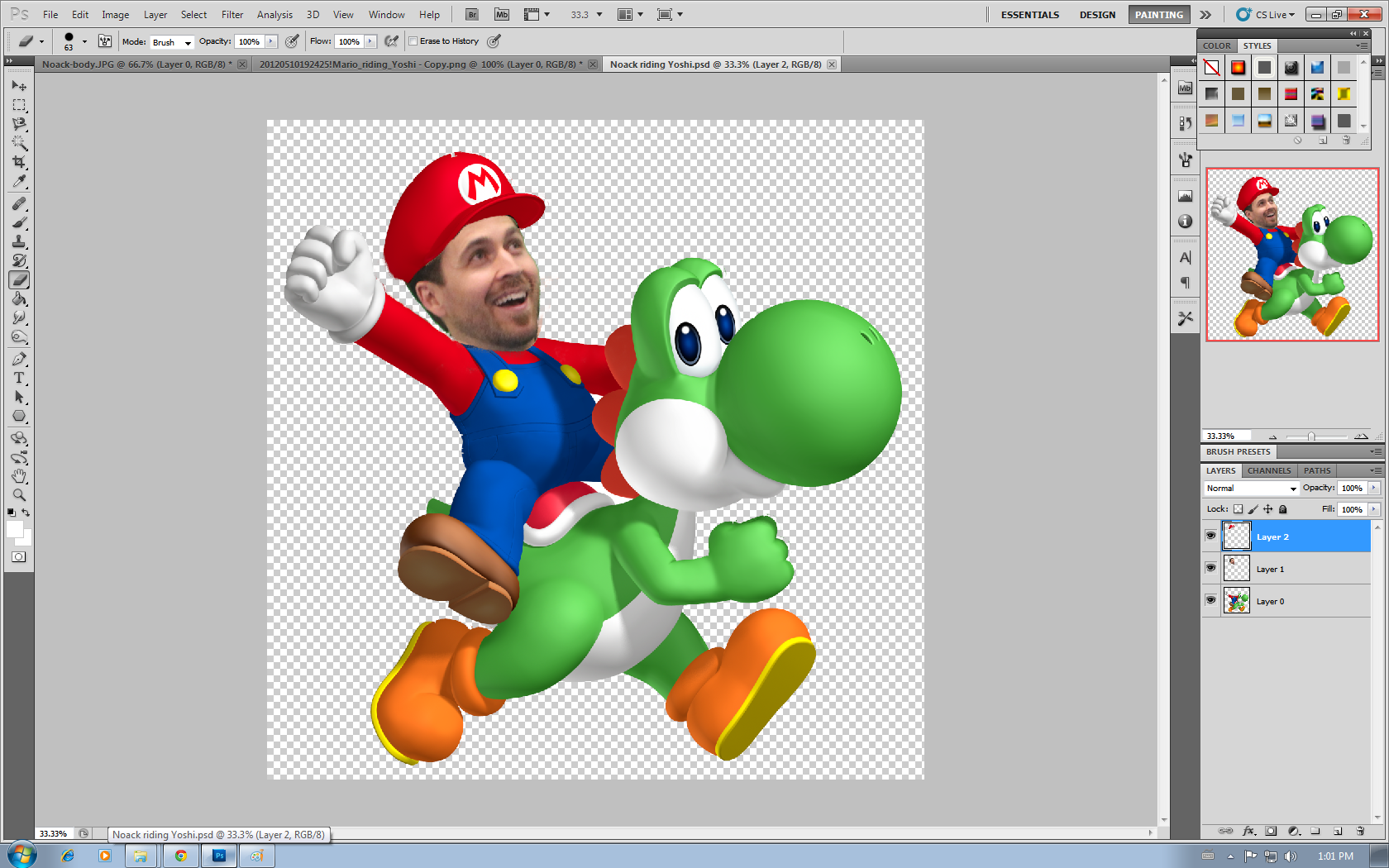The width and height of the screenshot is (1389, 868).
Task: Hide Layer 1 visibility
Action: click(1210, 568)
